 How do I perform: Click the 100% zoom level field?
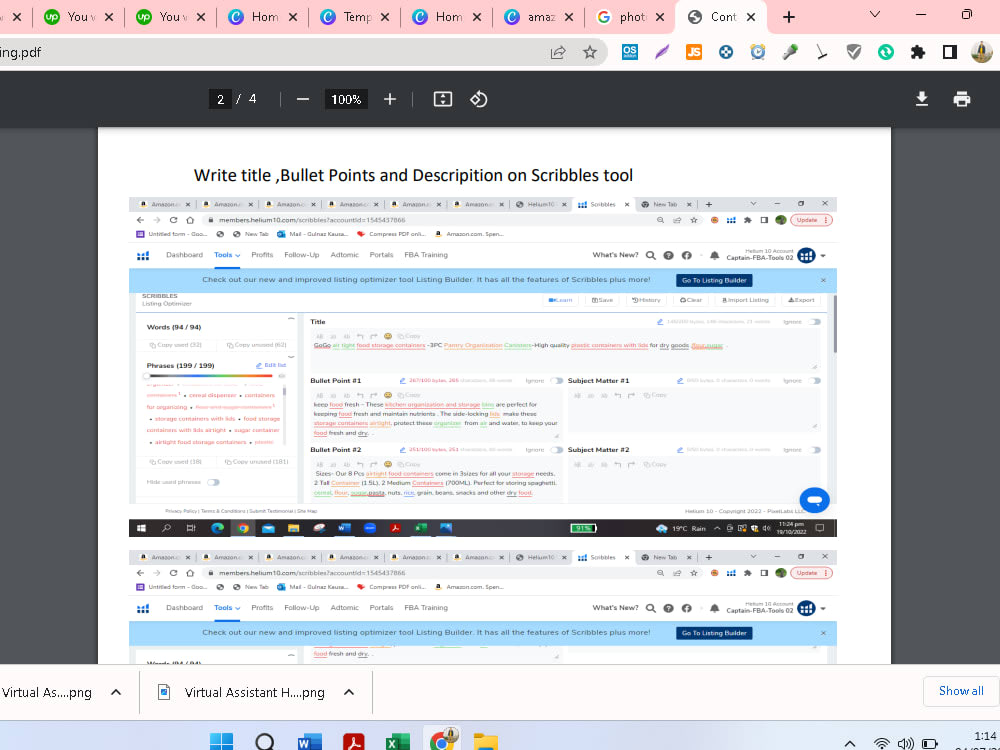point(346,99)
